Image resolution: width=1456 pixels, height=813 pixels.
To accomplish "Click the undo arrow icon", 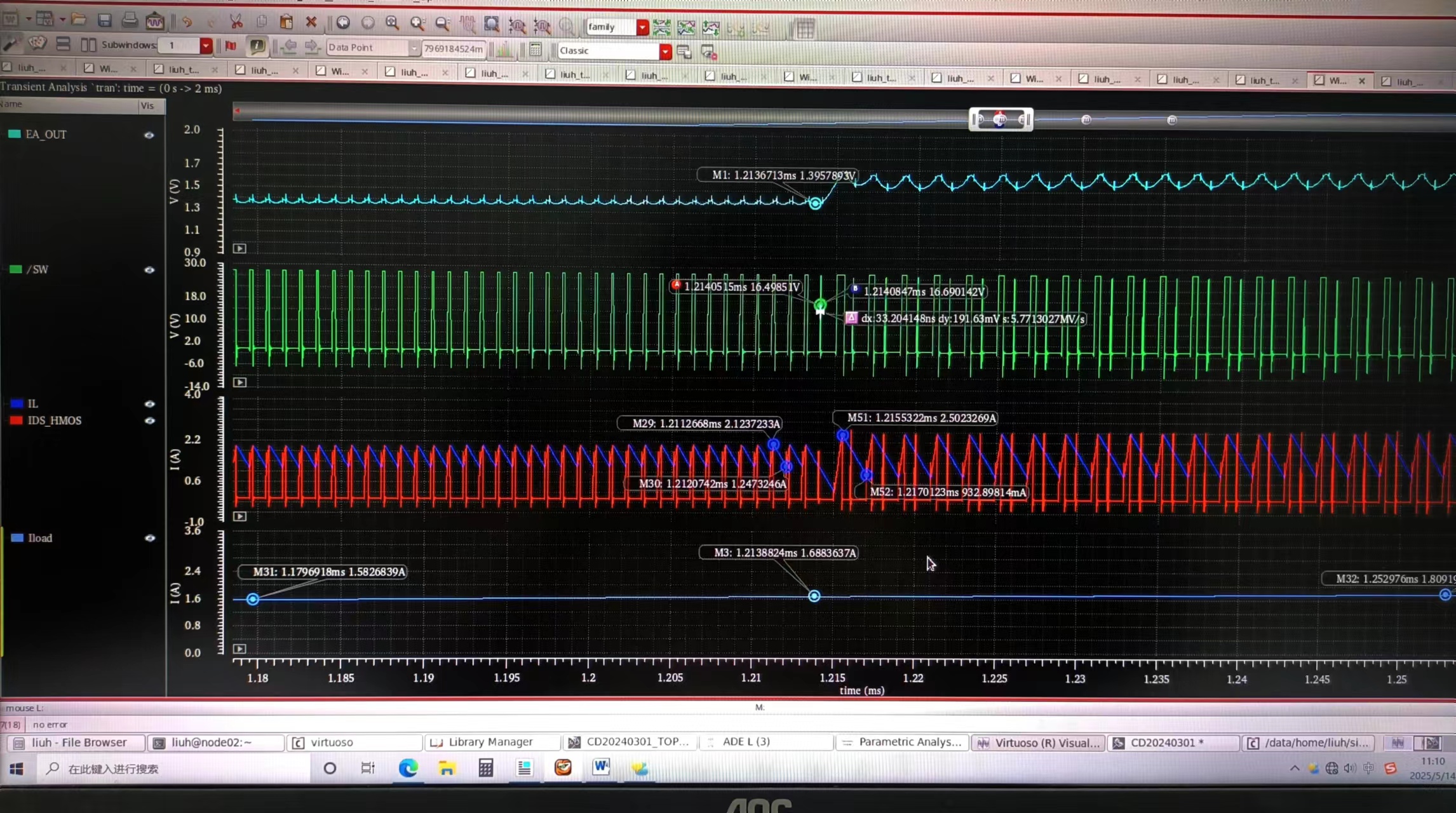I will [186, 22].
